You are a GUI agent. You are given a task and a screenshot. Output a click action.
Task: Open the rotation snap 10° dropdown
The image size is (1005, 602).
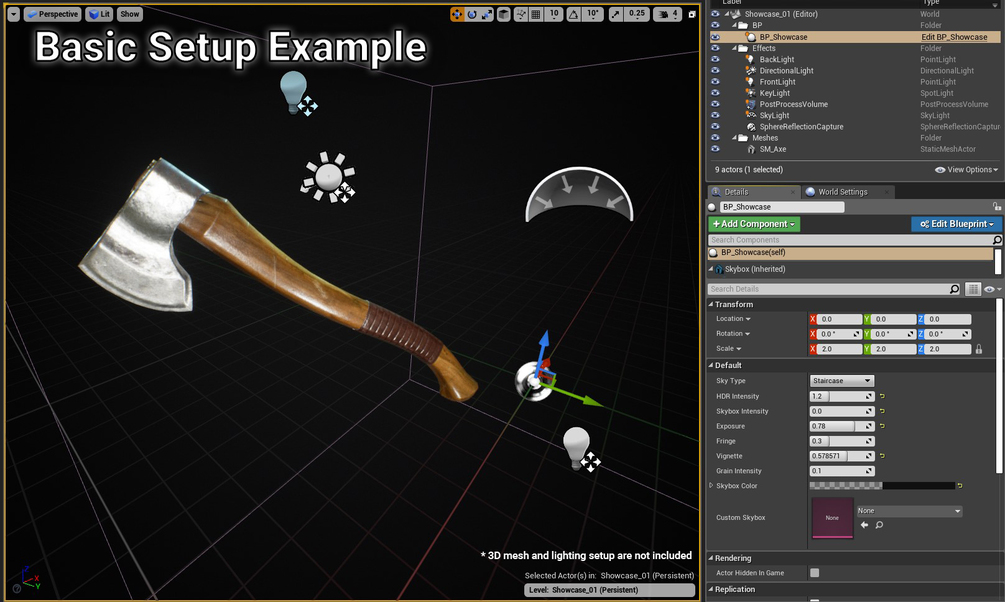(x=593, y=14)
